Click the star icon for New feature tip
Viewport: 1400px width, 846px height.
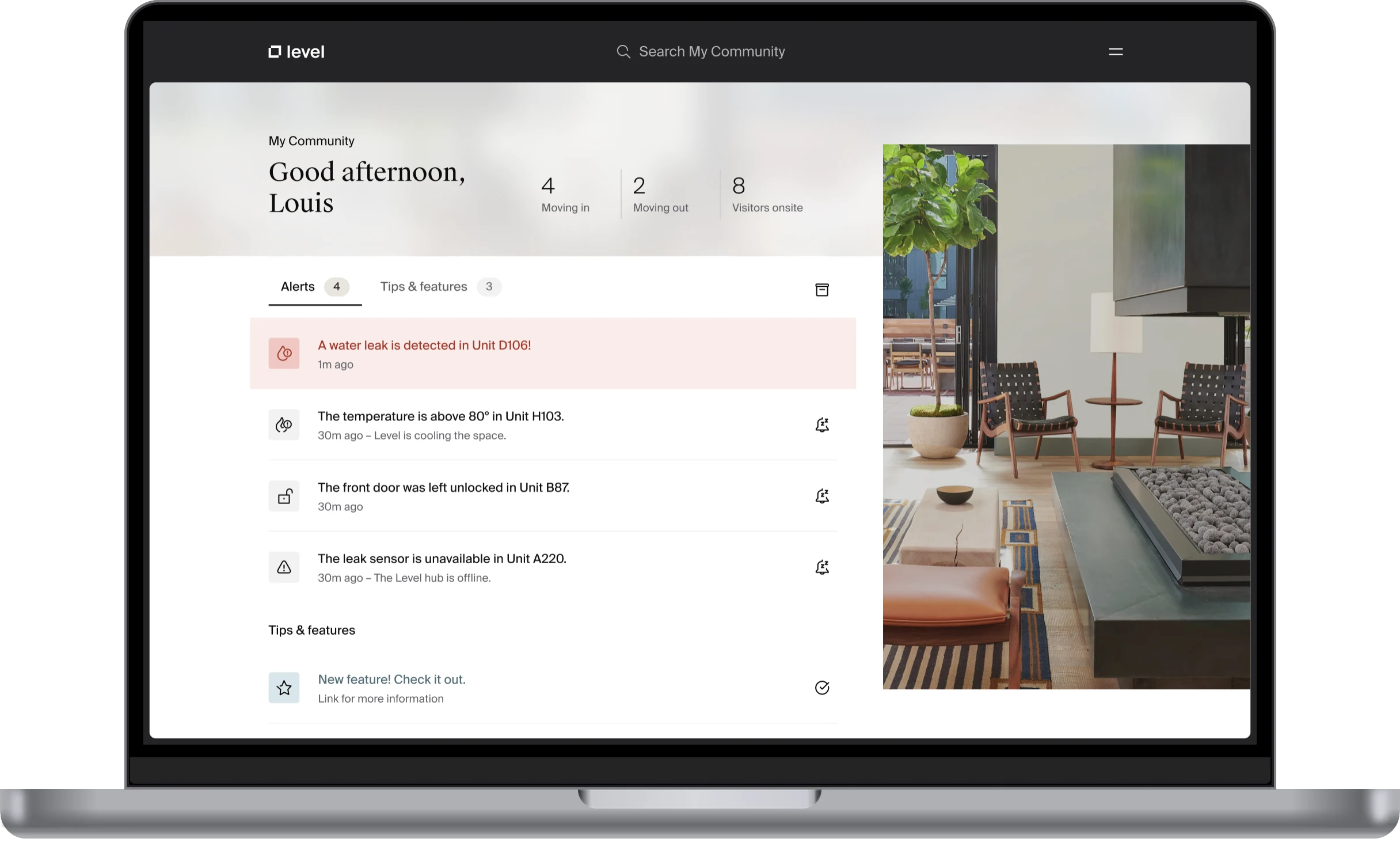click(284, 688)
